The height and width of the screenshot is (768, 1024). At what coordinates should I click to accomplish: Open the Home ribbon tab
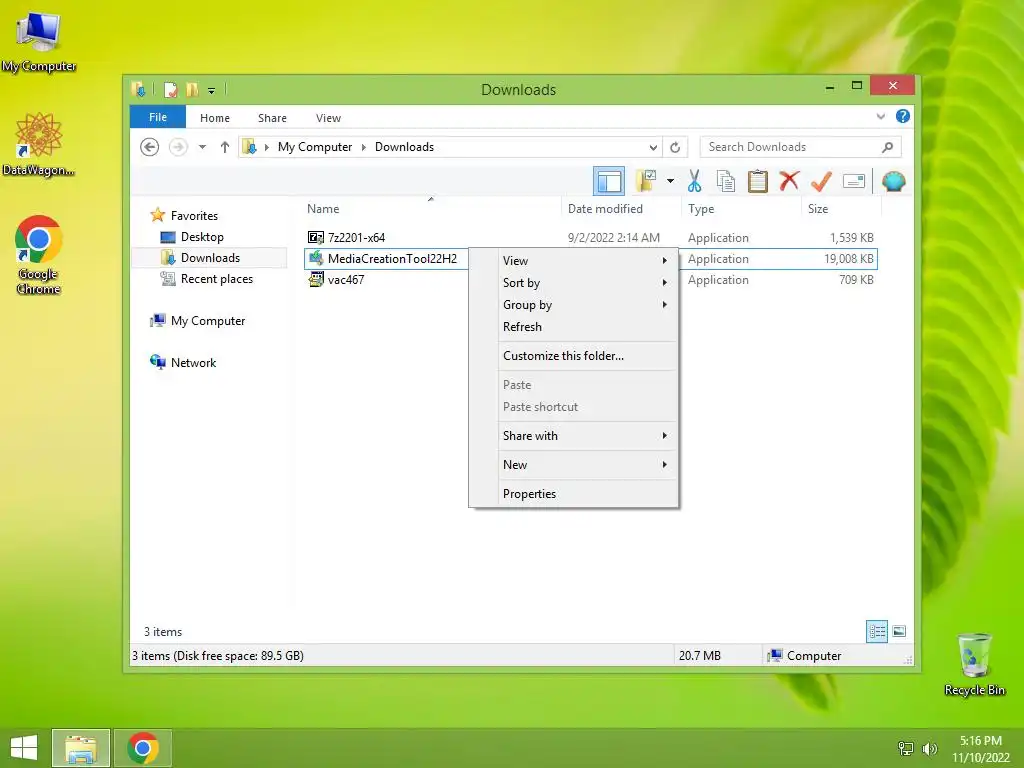(x=215, y=118)
